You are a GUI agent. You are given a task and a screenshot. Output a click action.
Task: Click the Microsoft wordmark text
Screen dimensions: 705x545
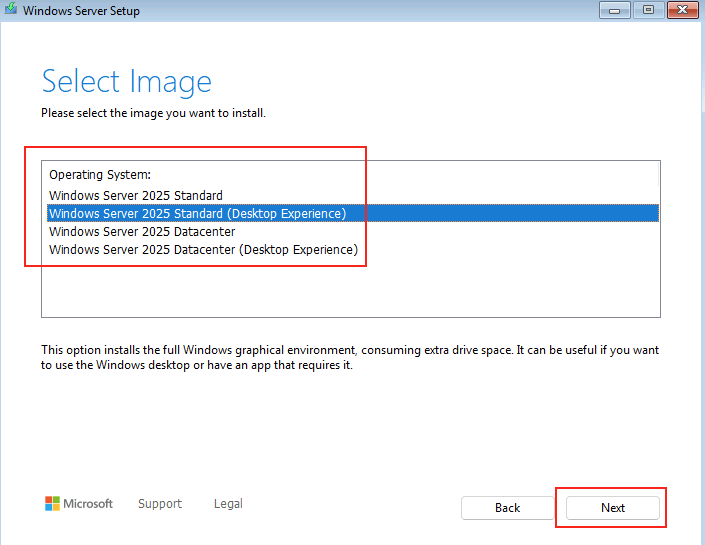point(88,504)
